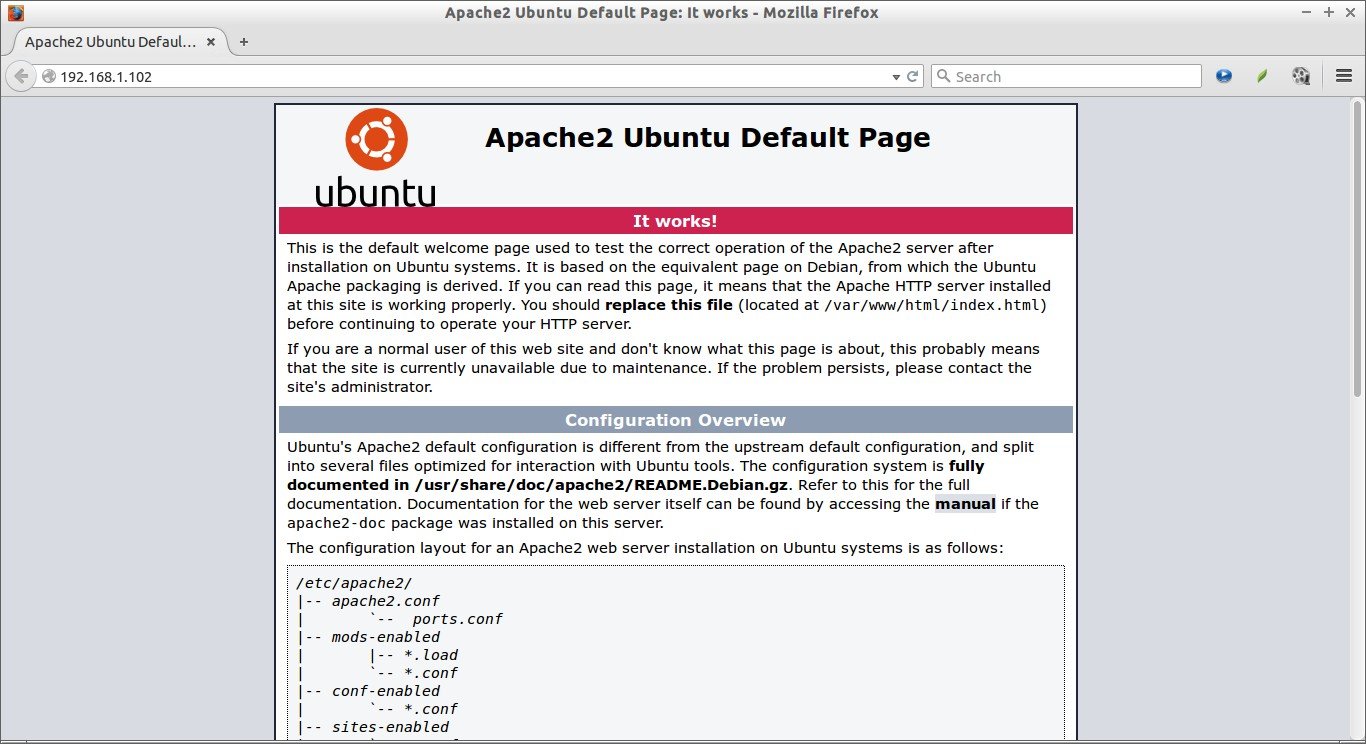This screenshot has height=744, width=1366.
Task: Click the "sites-enabled" entry
Action: tap(390, 727)
